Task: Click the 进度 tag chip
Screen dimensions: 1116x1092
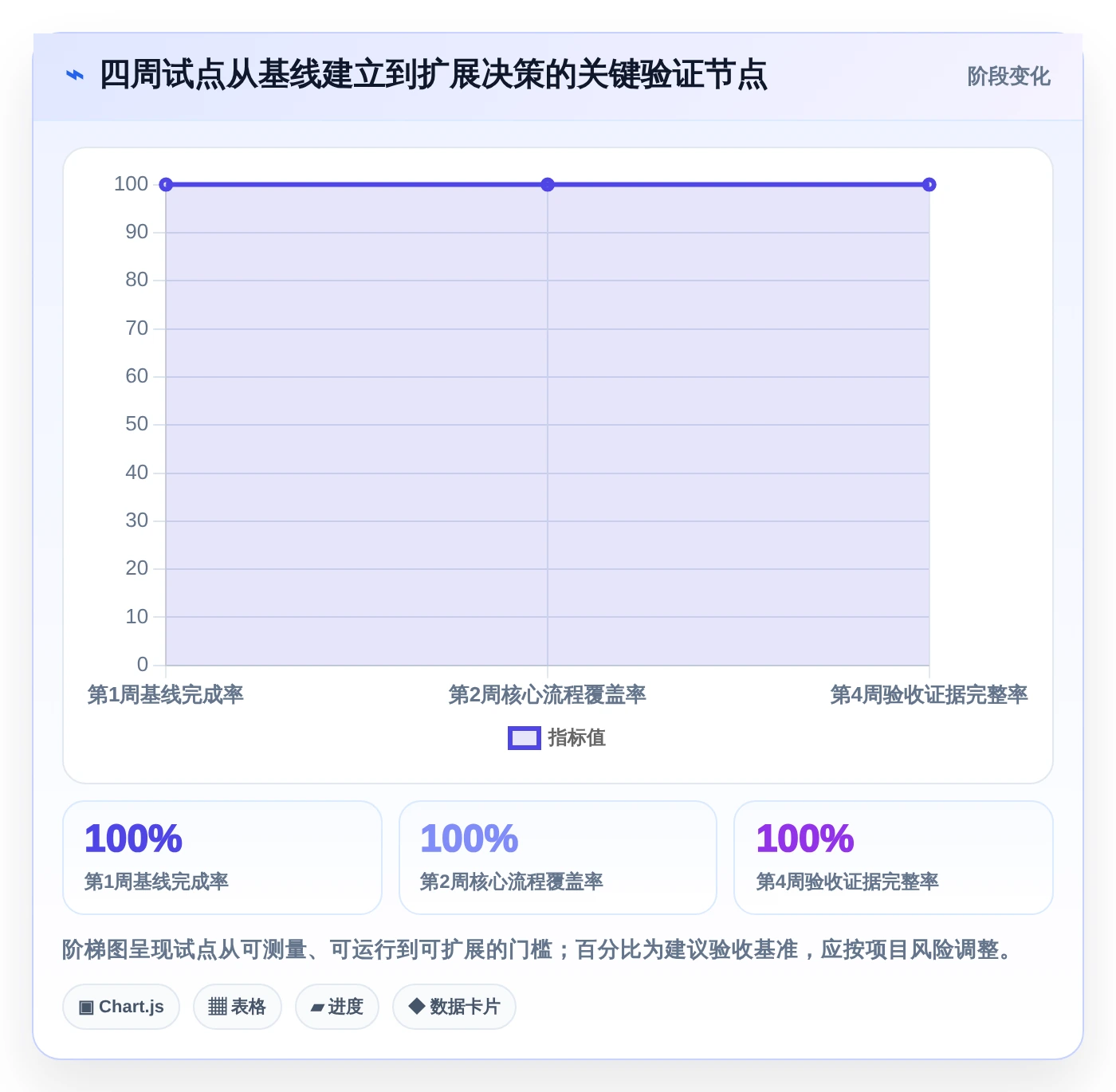Action: pos(337,1007)
